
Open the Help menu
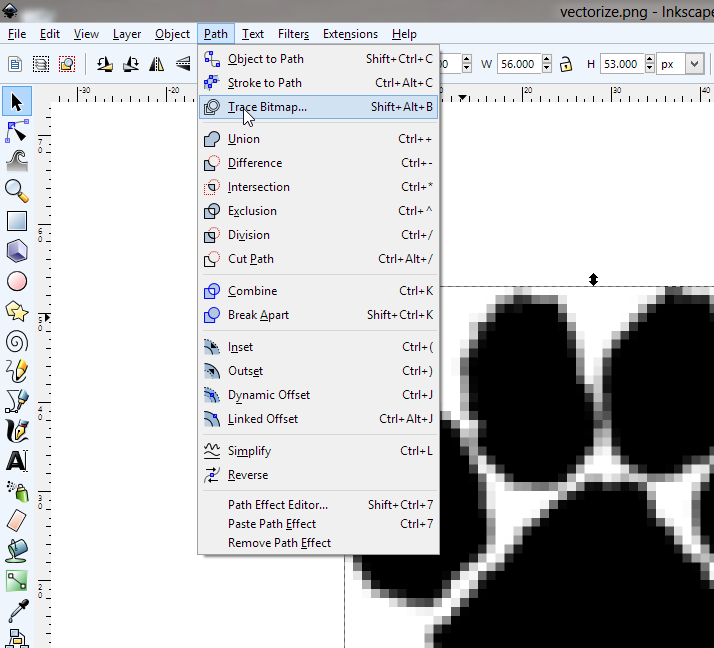tap(404, 34)
